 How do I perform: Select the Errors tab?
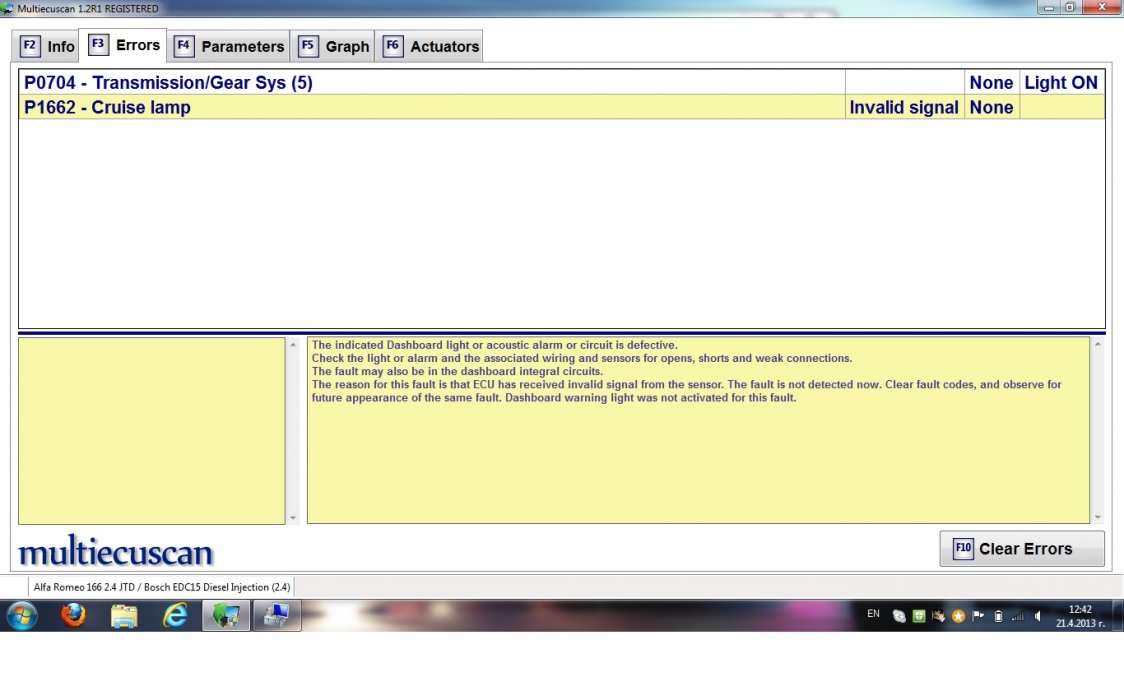(x=125, y=45)
